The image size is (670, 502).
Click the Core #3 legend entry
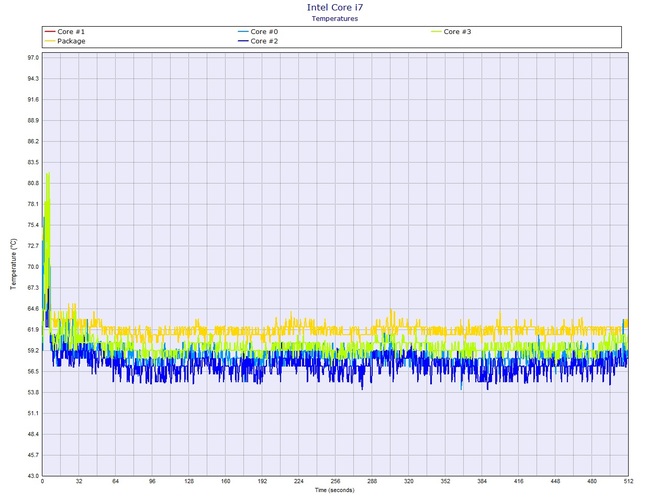(x=451, y=32)
